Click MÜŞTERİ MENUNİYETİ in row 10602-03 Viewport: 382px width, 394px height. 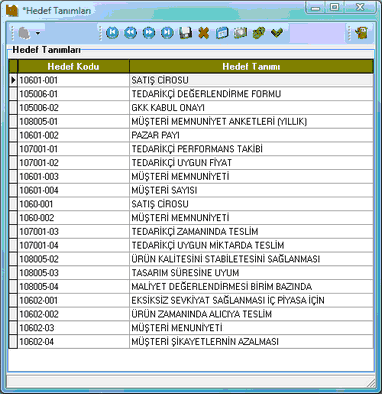click(251, 328)
